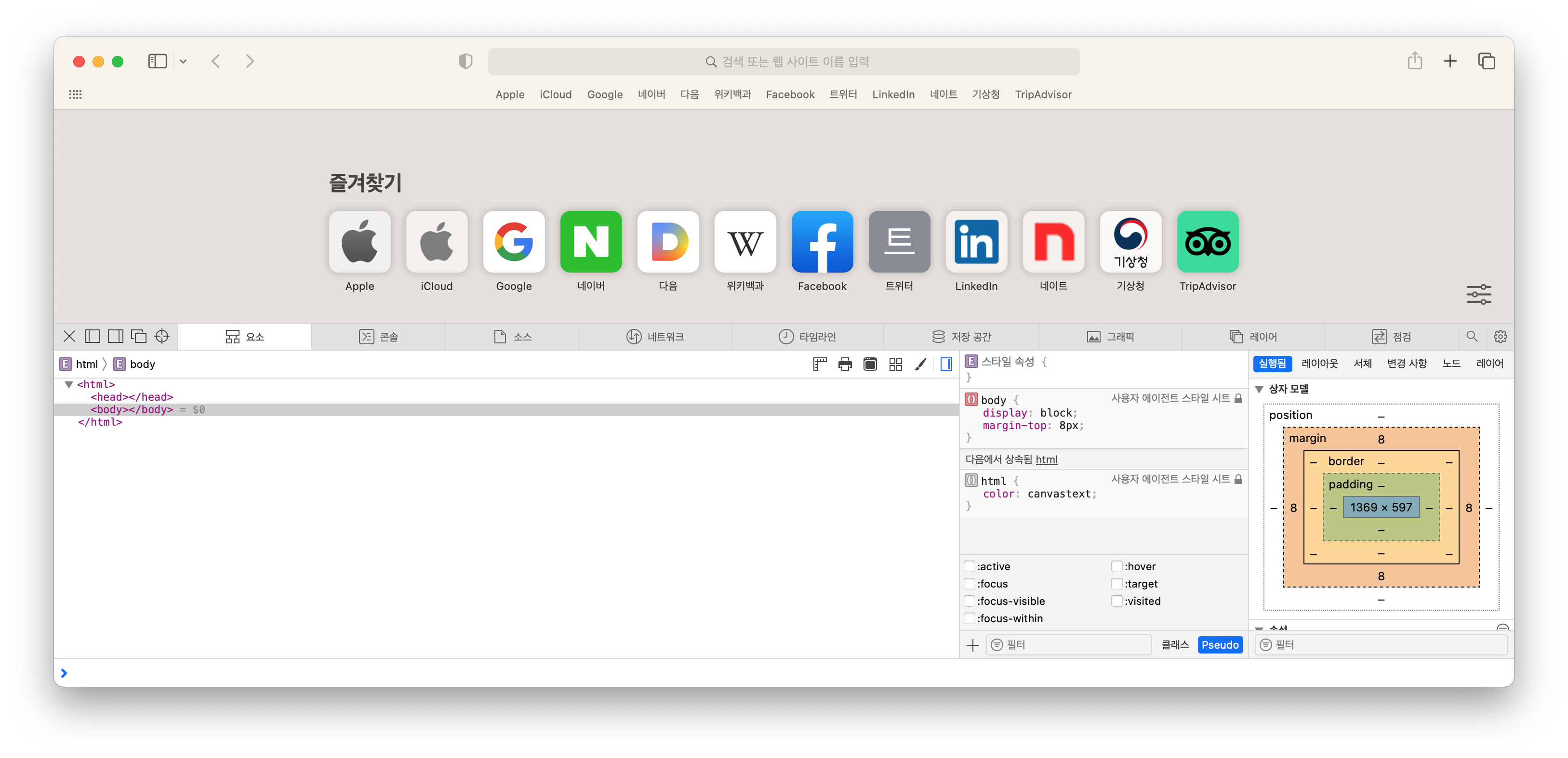Click the layout grid overlay icon

[x=895, y=365]
